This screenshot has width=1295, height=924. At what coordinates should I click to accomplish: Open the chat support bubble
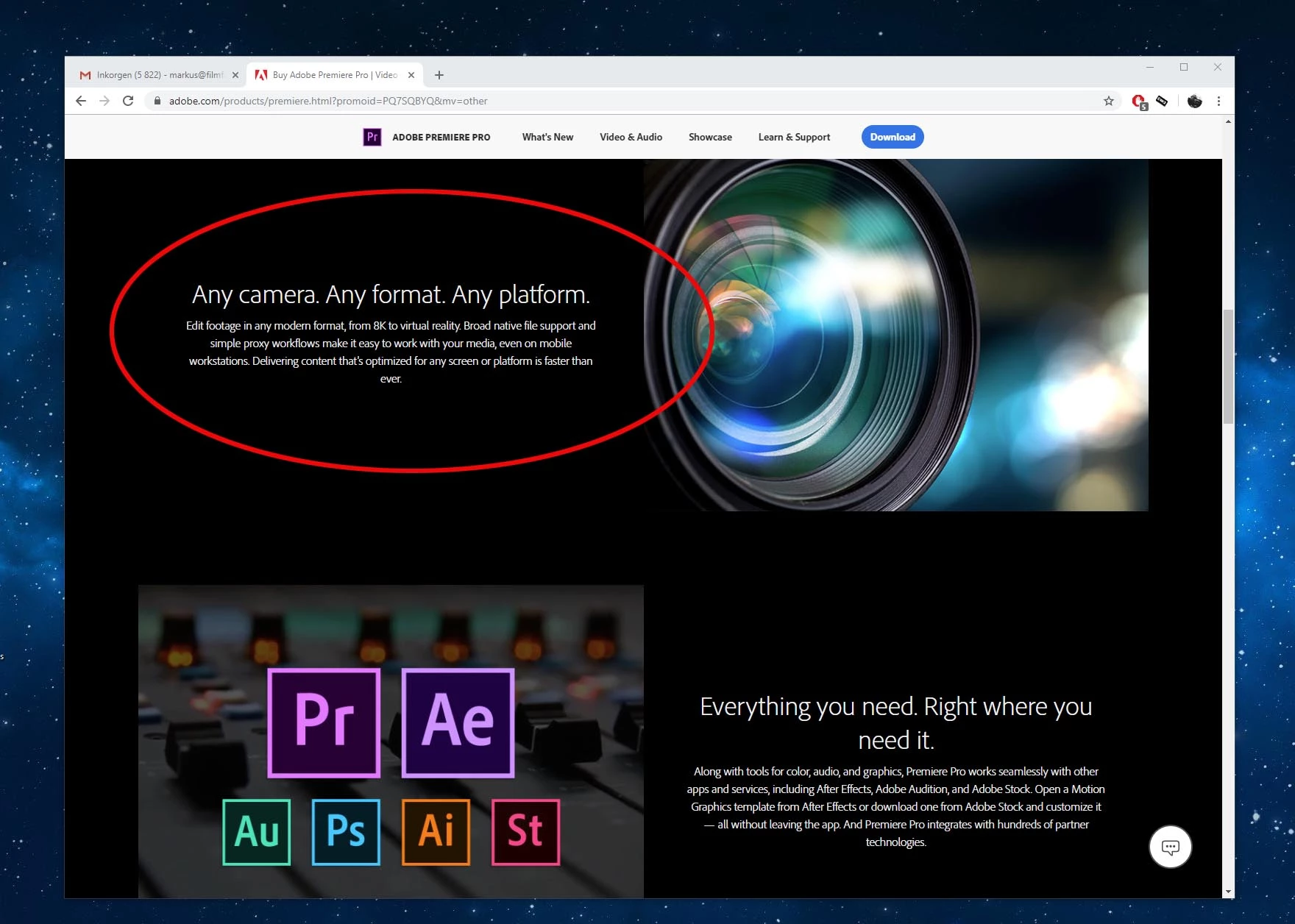pos(1170,847)
